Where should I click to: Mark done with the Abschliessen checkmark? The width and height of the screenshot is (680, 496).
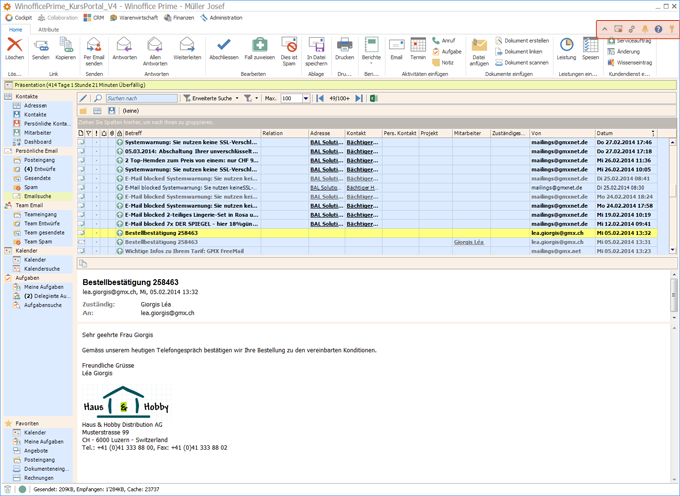224,45
